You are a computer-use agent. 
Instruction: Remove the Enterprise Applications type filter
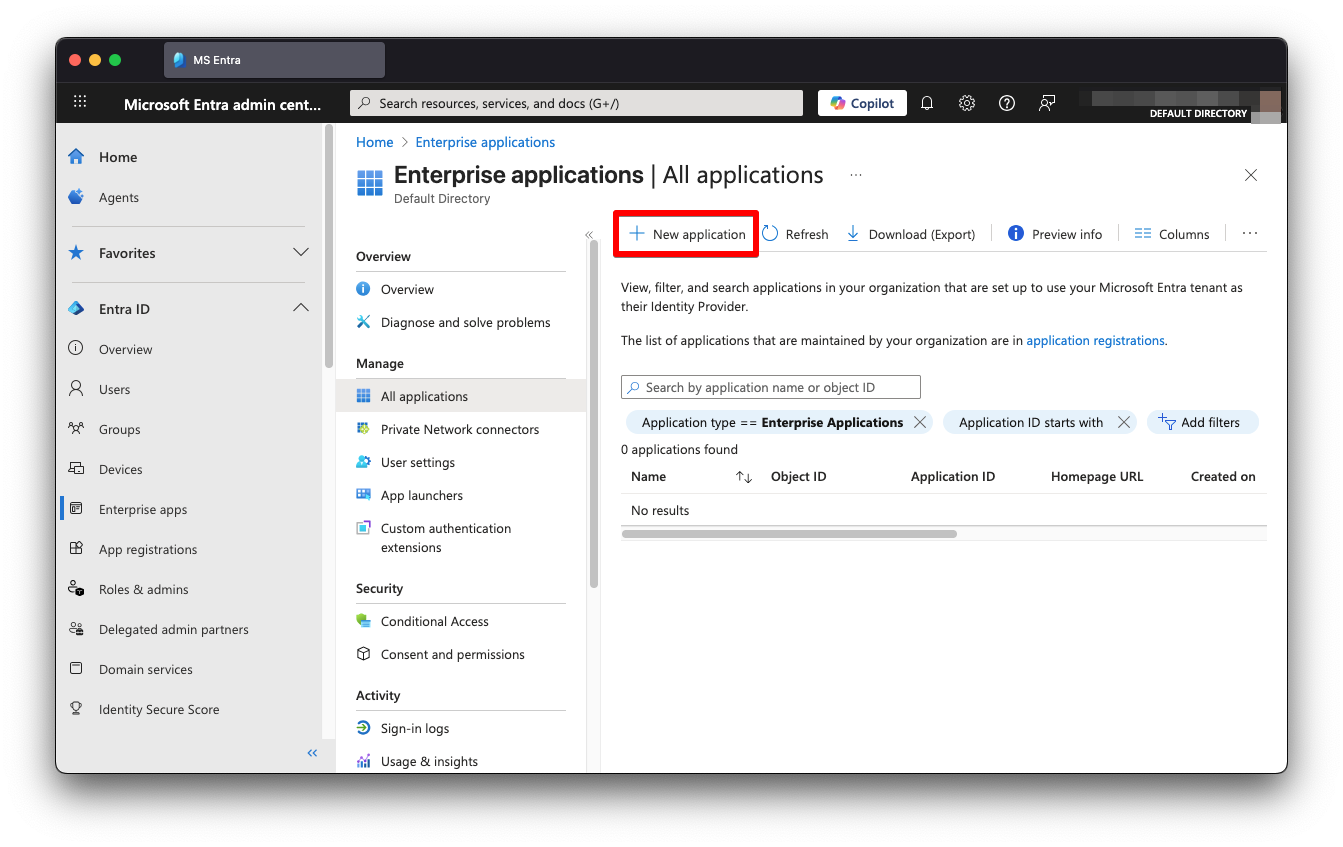[x=920, y=422]
